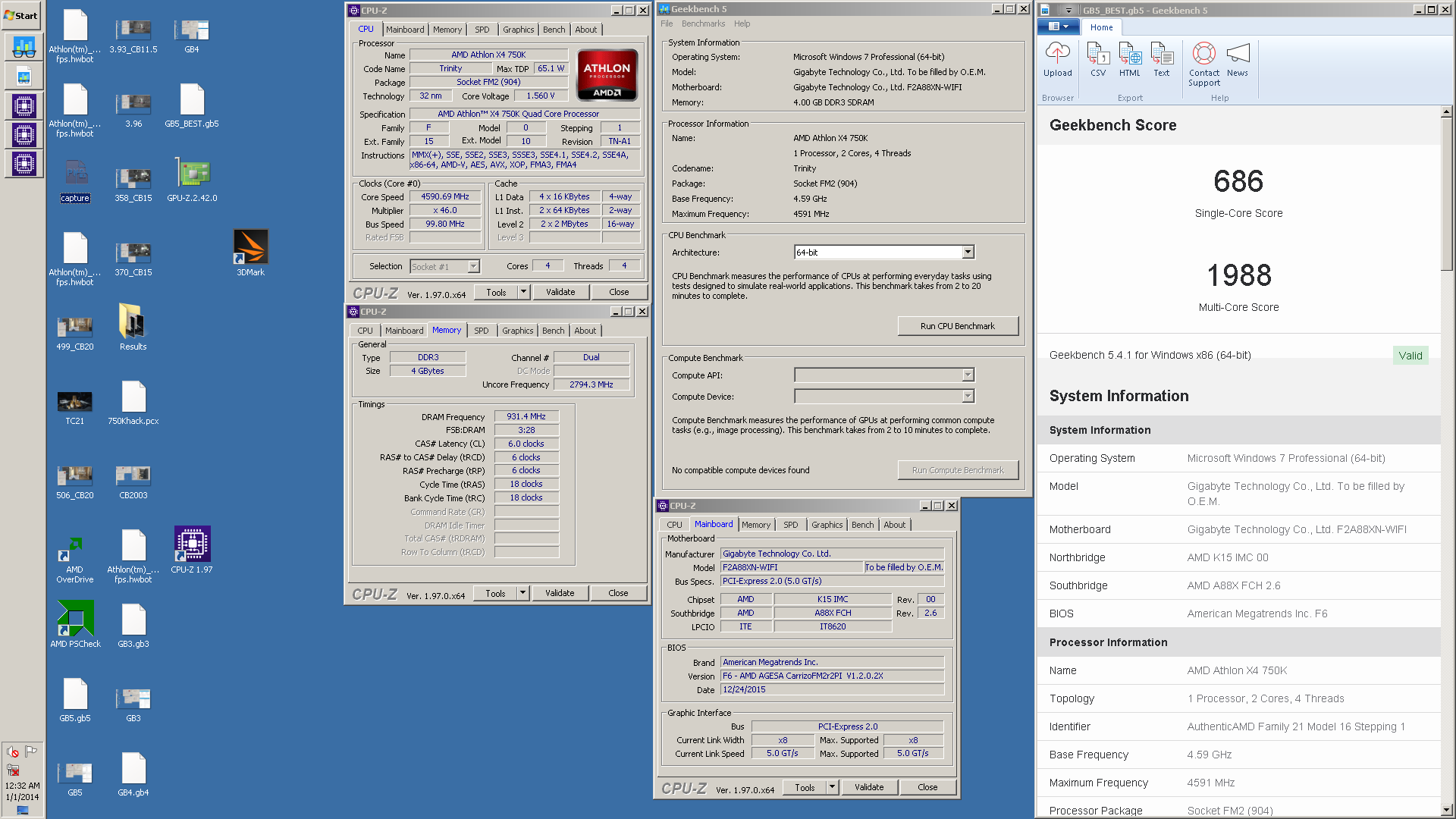1456x819 pixels.
Task: Open the Geekbench Help menu
Action: click(742, 24)
